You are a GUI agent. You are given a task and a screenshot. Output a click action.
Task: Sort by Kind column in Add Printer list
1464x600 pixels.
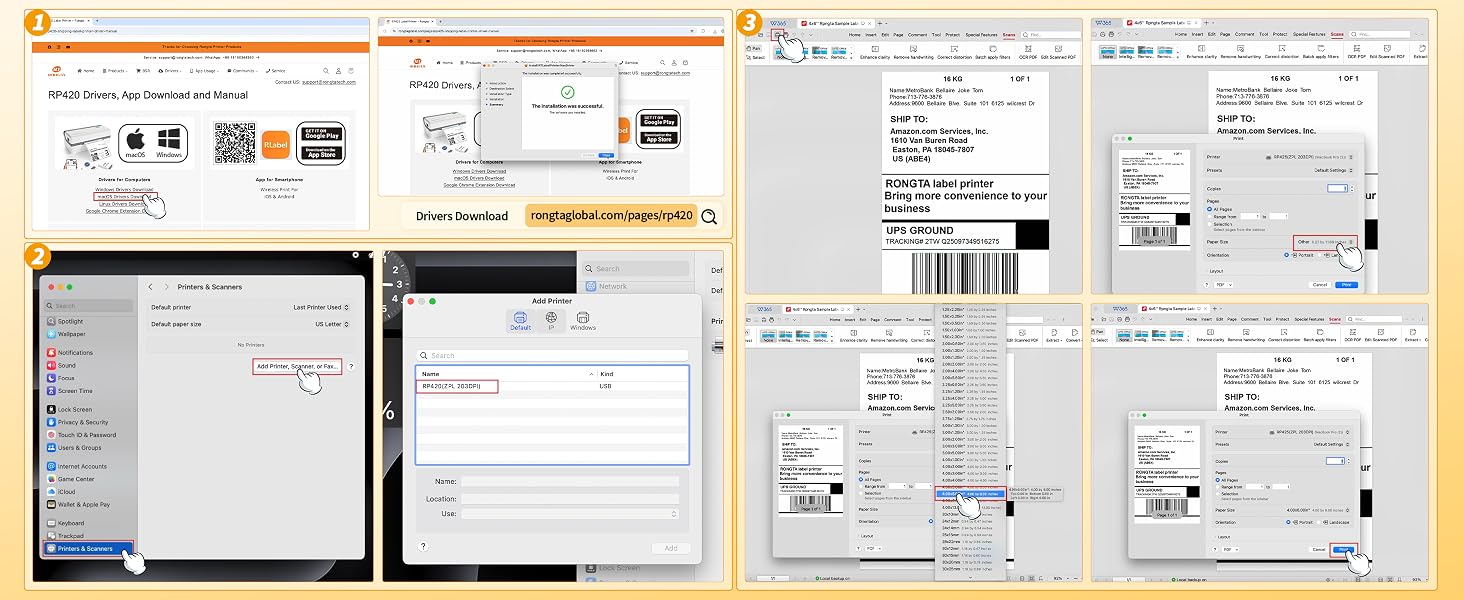tap(606, 373)
